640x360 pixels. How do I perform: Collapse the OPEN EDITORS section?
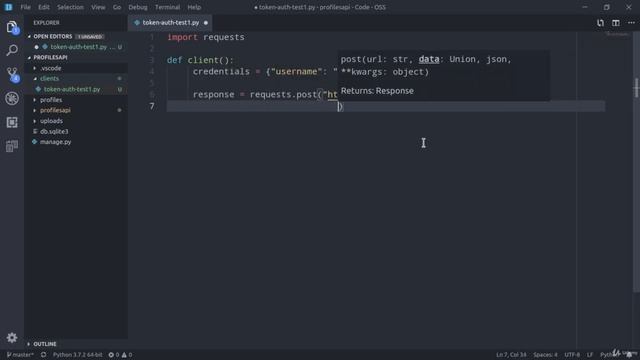click(52, 36)
